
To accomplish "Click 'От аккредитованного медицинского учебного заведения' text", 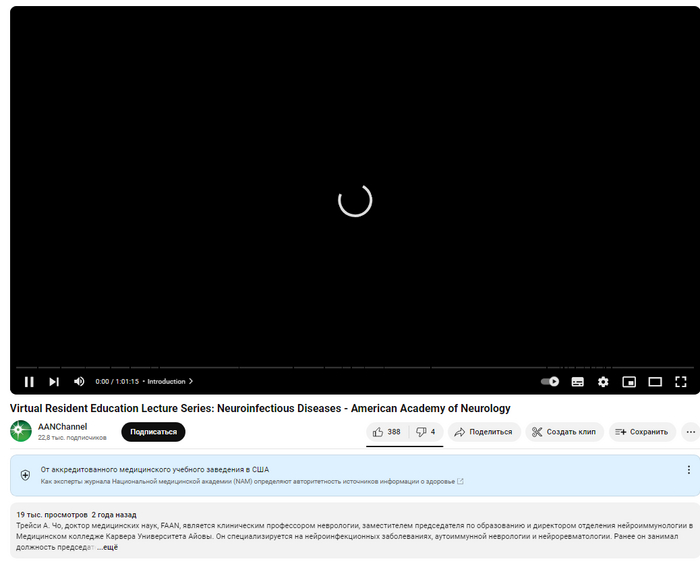I will click(155, 470).
